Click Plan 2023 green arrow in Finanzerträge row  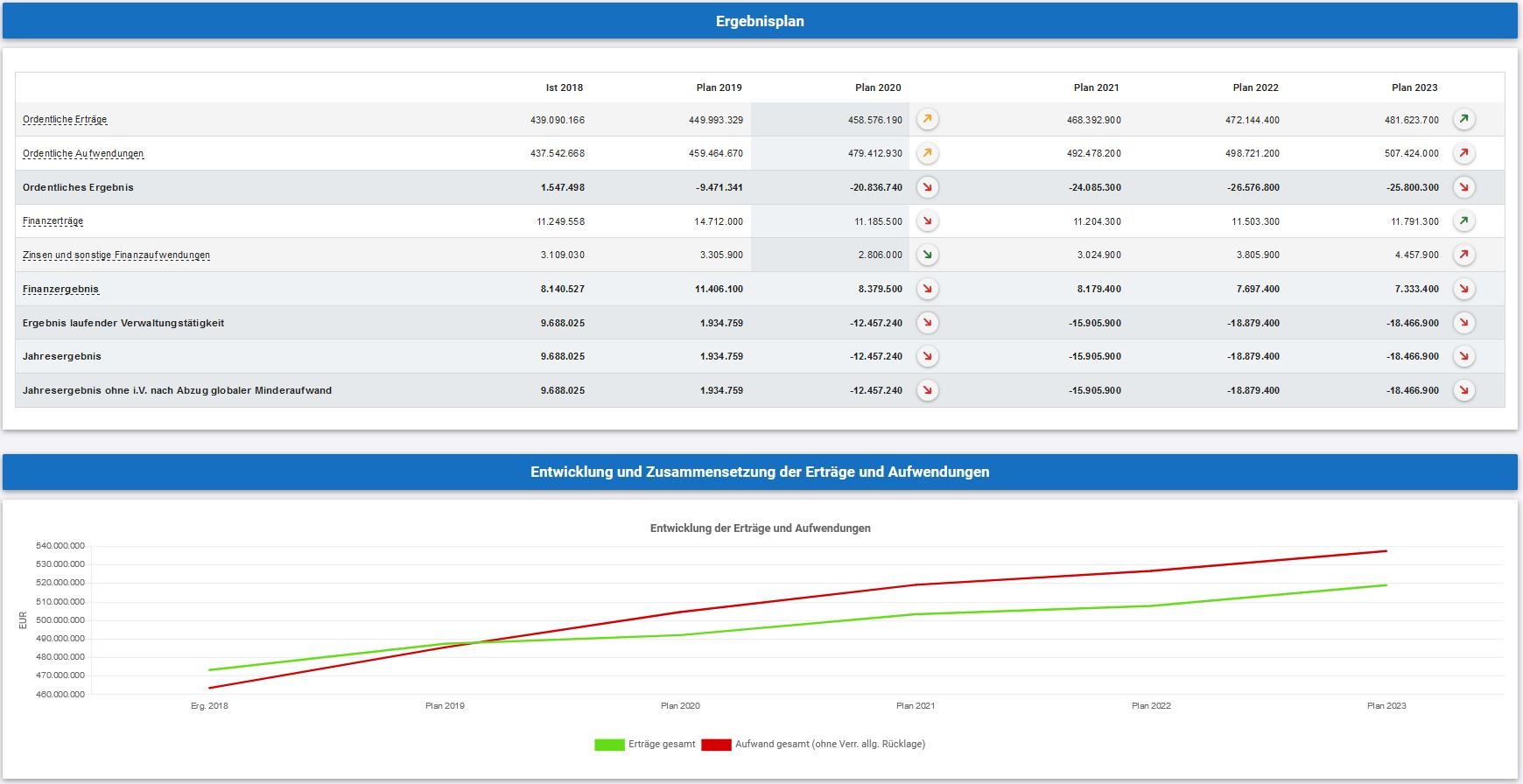[x=1463, y=221]
